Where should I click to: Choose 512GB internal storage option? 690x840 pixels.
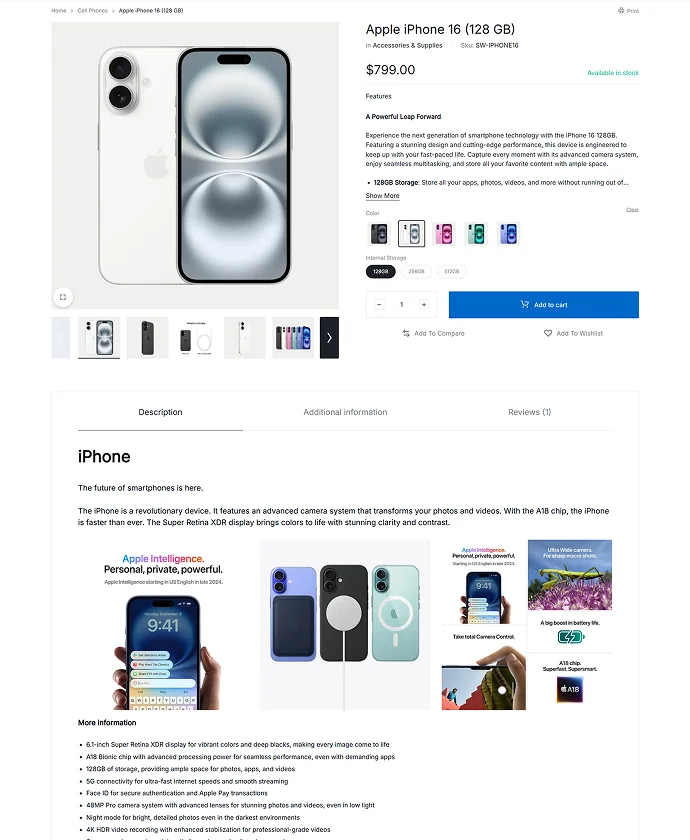click(x=452, y=272)
